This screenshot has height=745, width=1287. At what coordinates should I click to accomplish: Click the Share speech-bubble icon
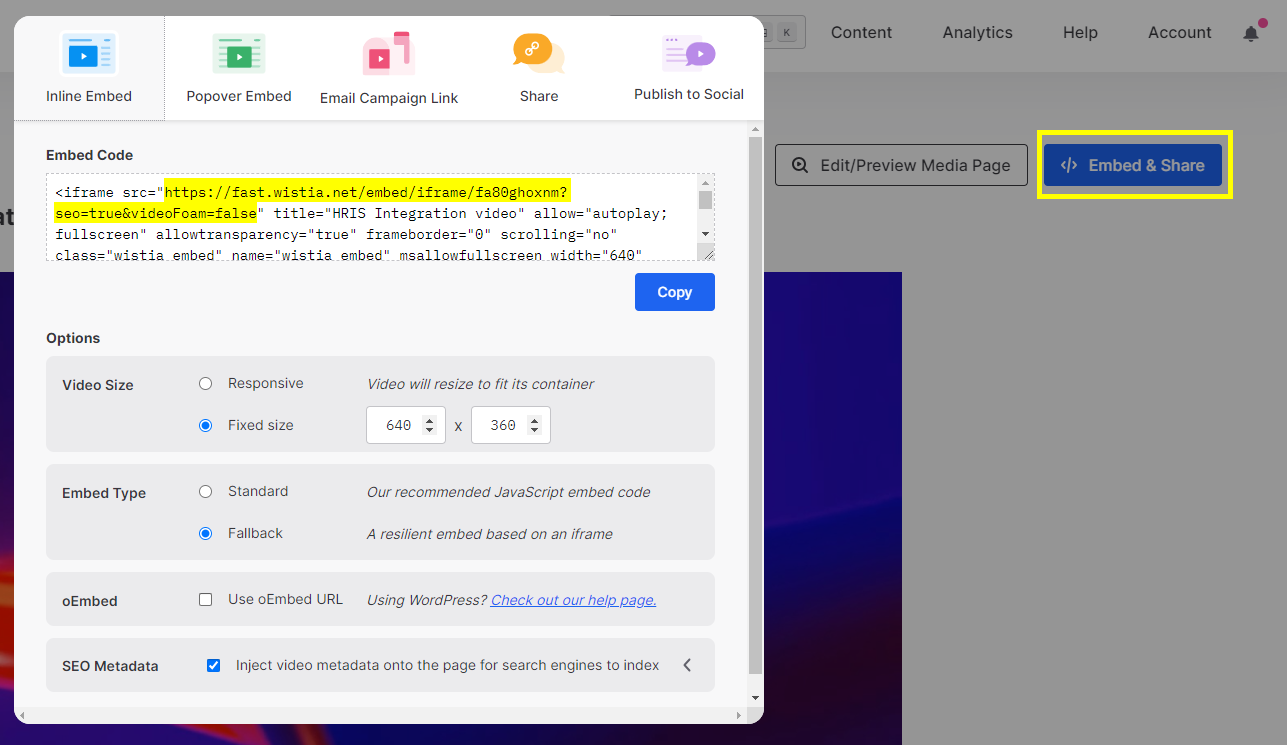539,53
